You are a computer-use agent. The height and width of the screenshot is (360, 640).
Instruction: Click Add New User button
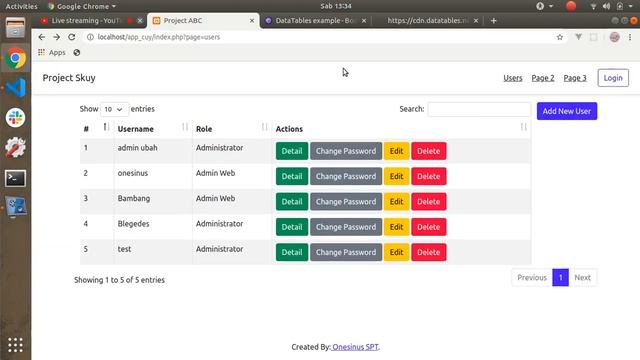coord(567,111)
